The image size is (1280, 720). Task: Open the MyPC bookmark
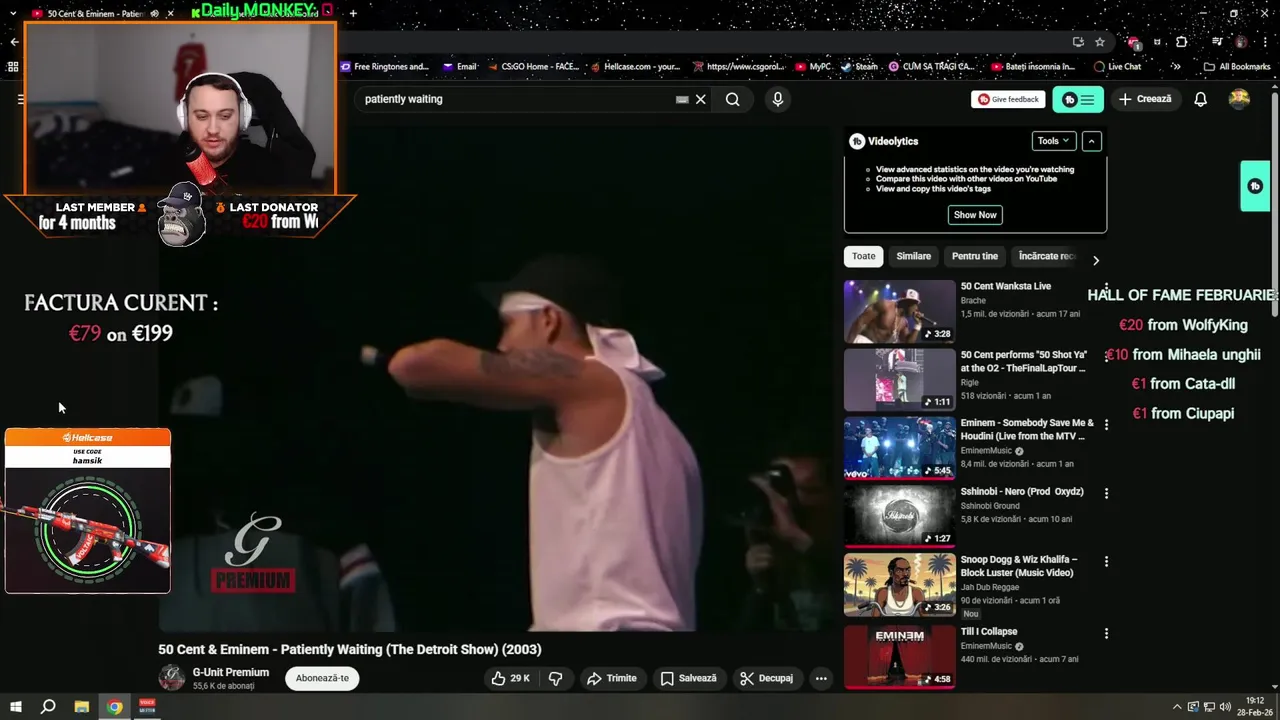813,67
